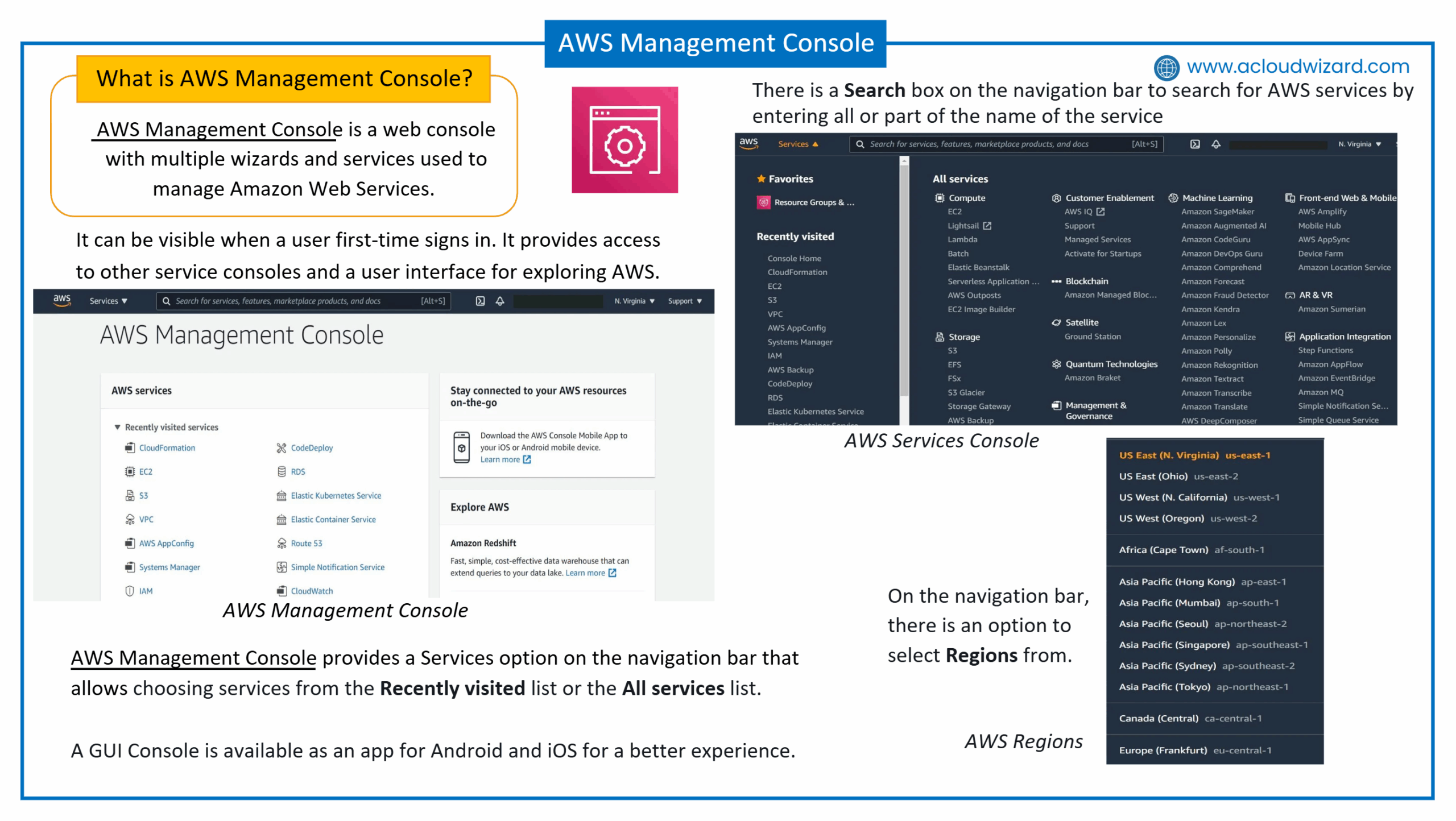Click the Blockchain category icon
The width and height of the screenshot is (1456, 821).
(x=1056, y=281)
